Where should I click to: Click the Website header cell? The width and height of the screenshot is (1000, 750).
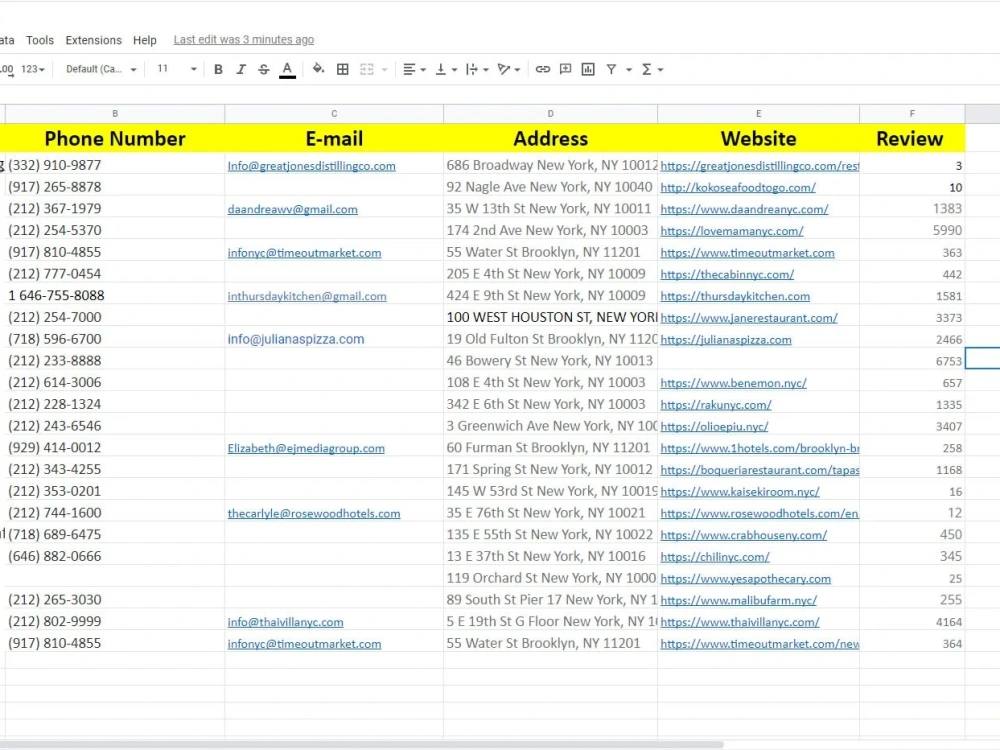pos(758,138)
